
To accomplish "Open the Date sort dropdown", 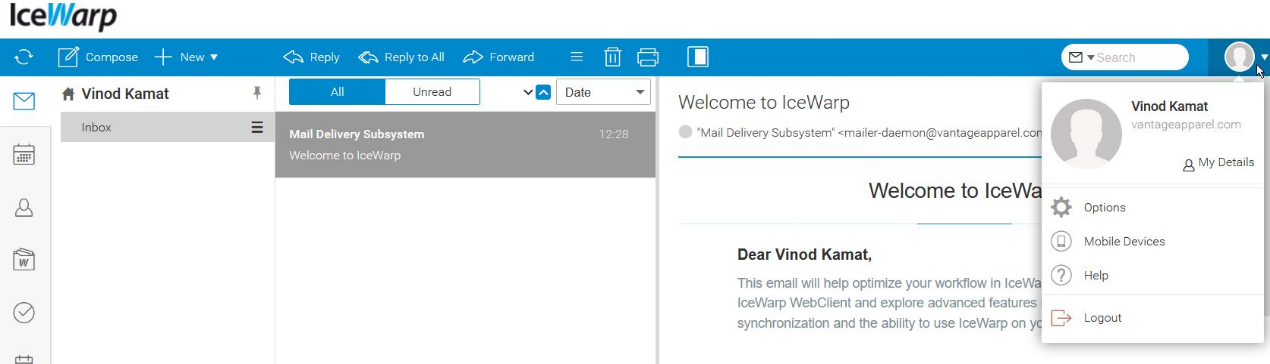I will click(x=603, y=92).
